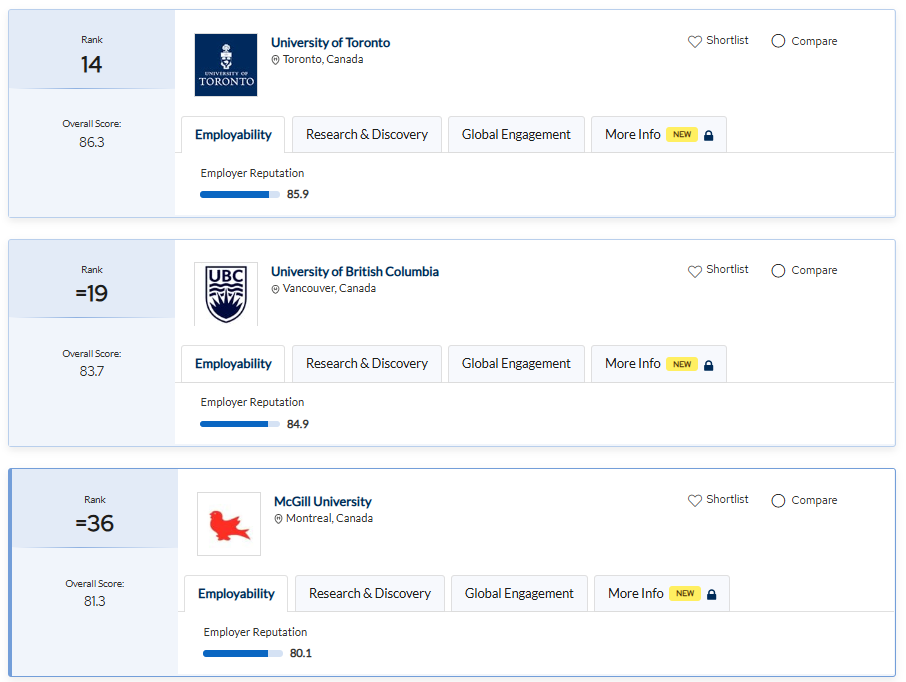Viewport: 906px width, 682px height.
Task: Click lock icon on Toronto More Info tab
Action: (x=709, y=135)
